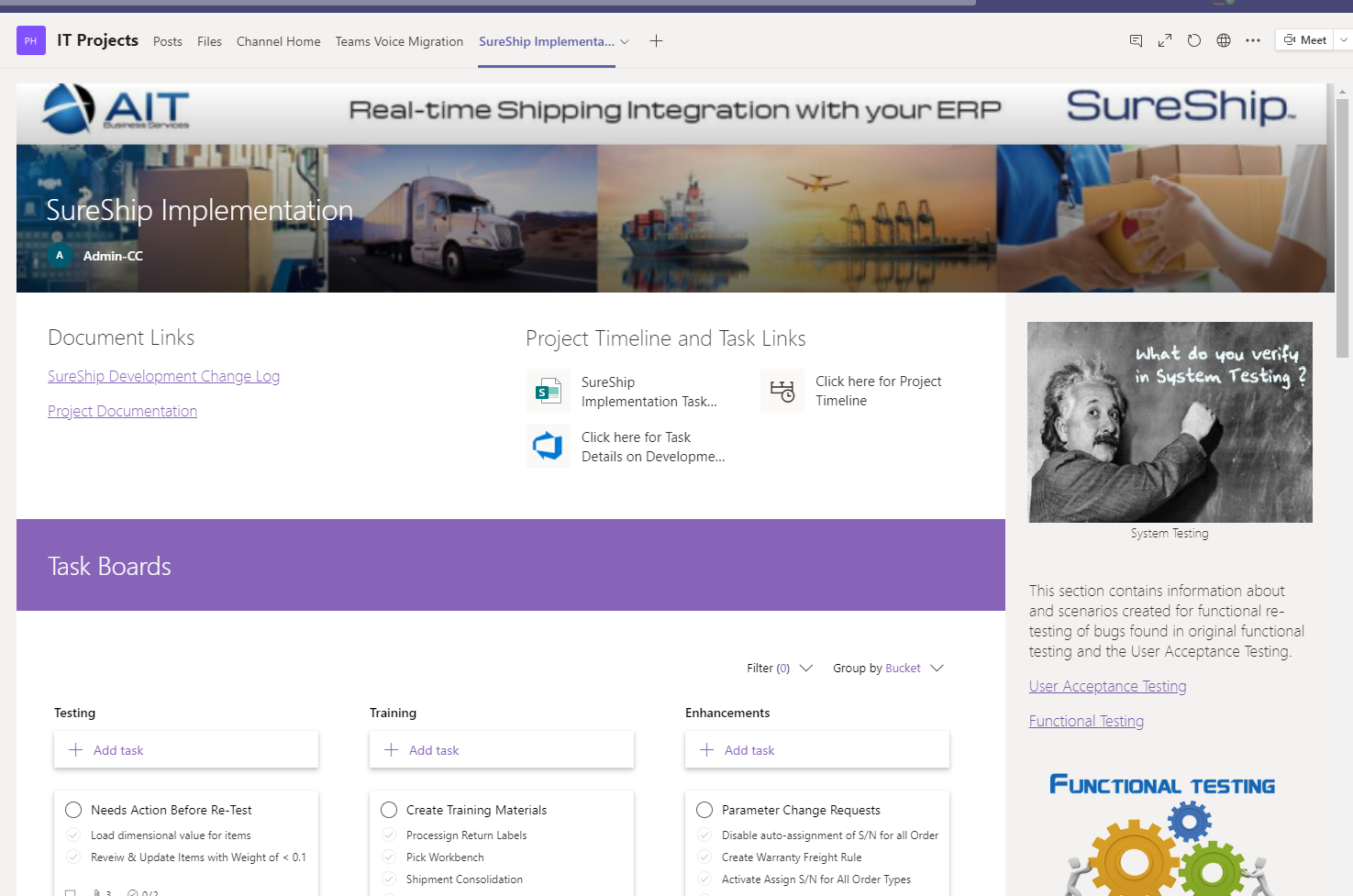
Task: Start a meeting with the Meet button
Action: coord(1305,40)
